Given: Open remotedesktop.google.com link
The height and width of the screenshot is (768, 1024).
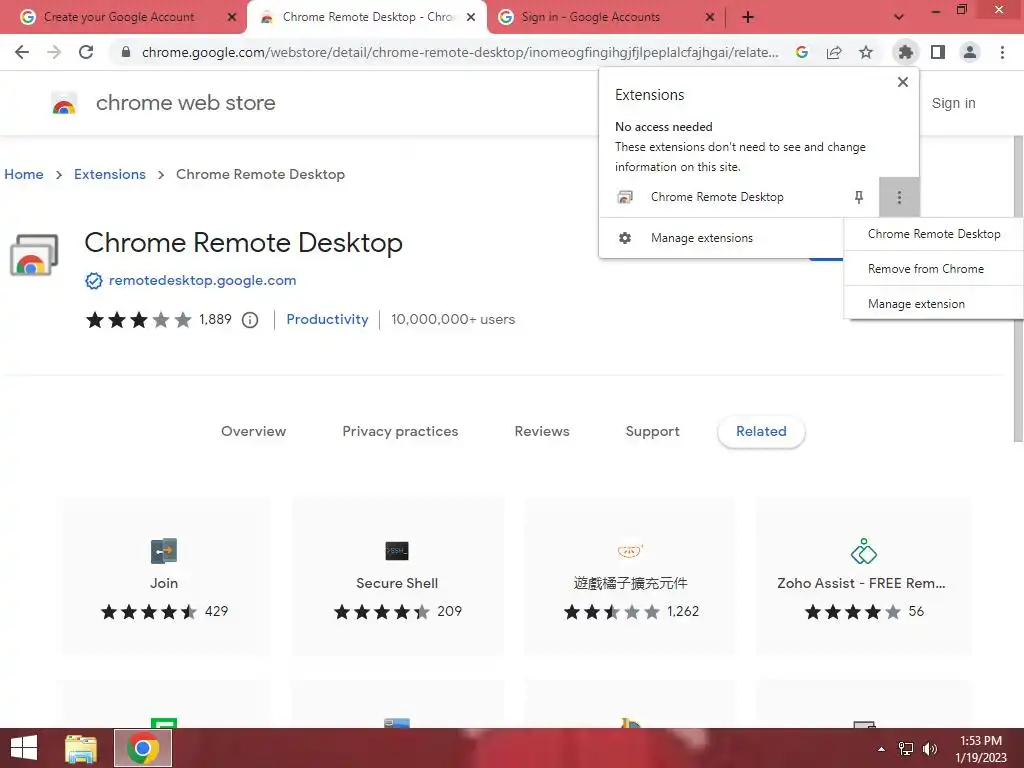Looking at the screenshot, I should pyautogui.click(x=202, y=280).
